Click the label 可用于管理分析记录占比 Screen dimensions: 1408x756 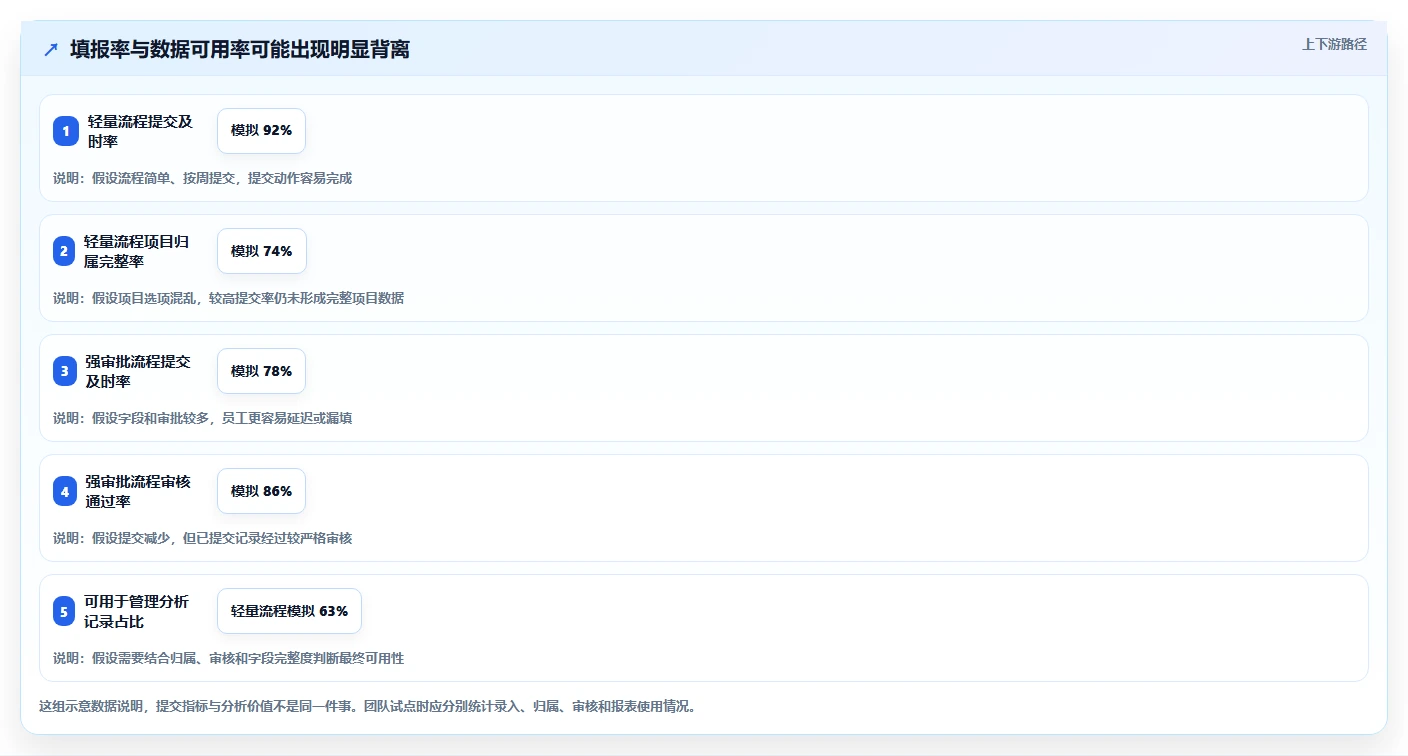pyautogui.click(x=137, y=611)
